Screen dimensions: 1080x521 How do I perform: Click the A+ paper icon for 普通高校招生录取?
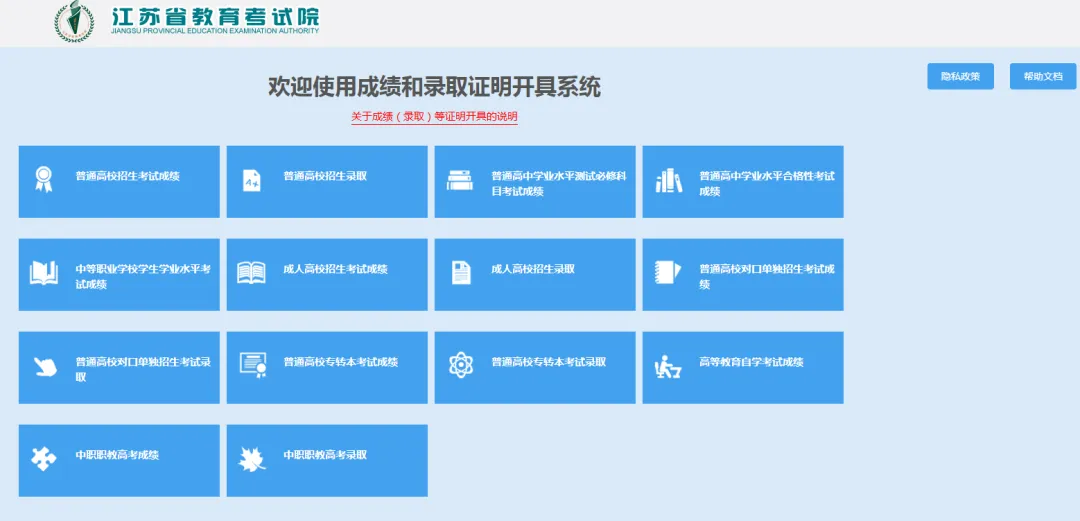click(251, 180)
